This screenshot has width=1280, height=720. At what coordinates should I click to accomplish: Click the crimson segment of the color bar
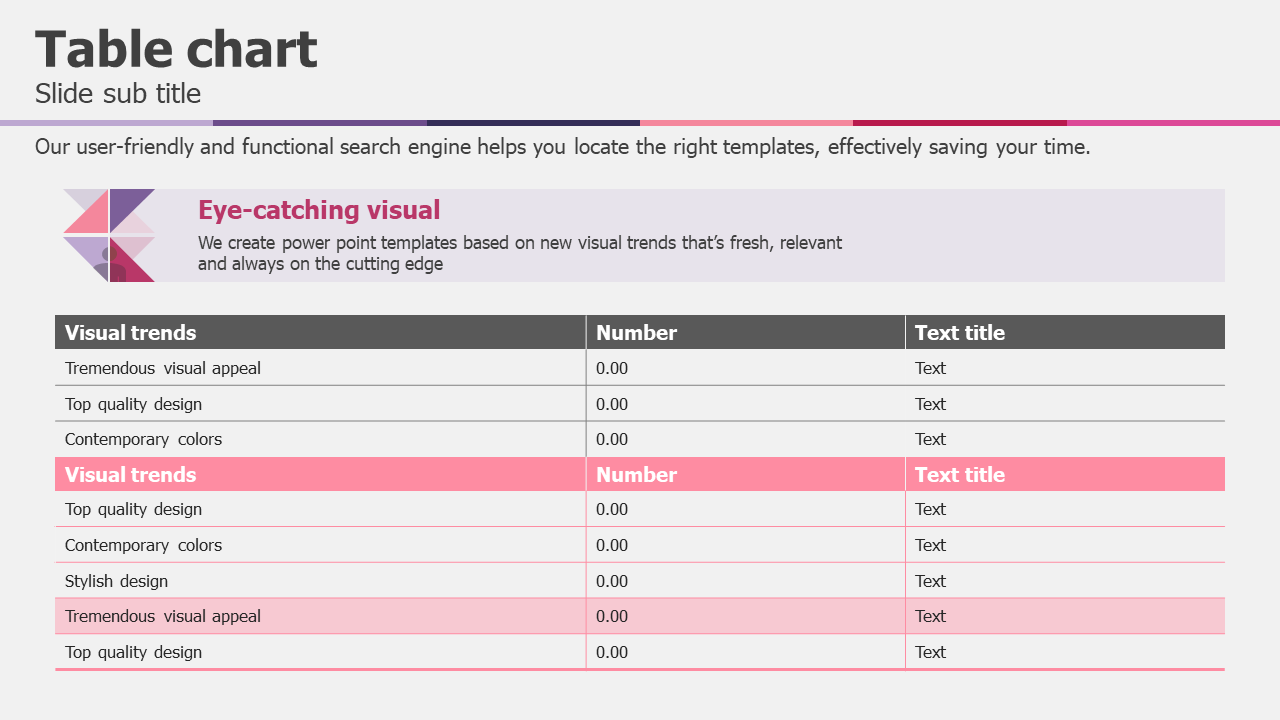pyautogui.click(x=959, y=123)
